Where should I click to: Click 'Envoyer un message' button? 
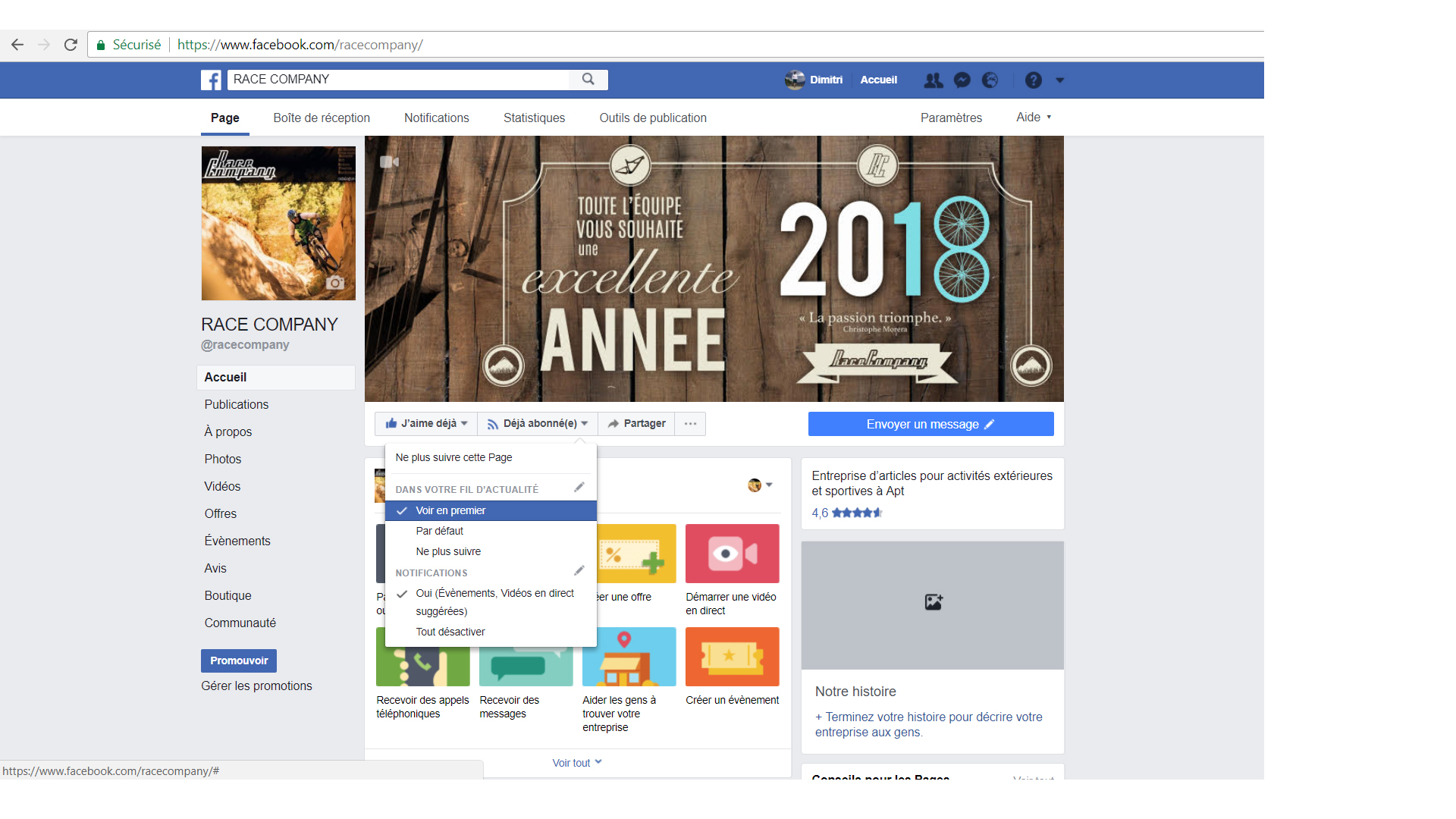click(931, 424)
